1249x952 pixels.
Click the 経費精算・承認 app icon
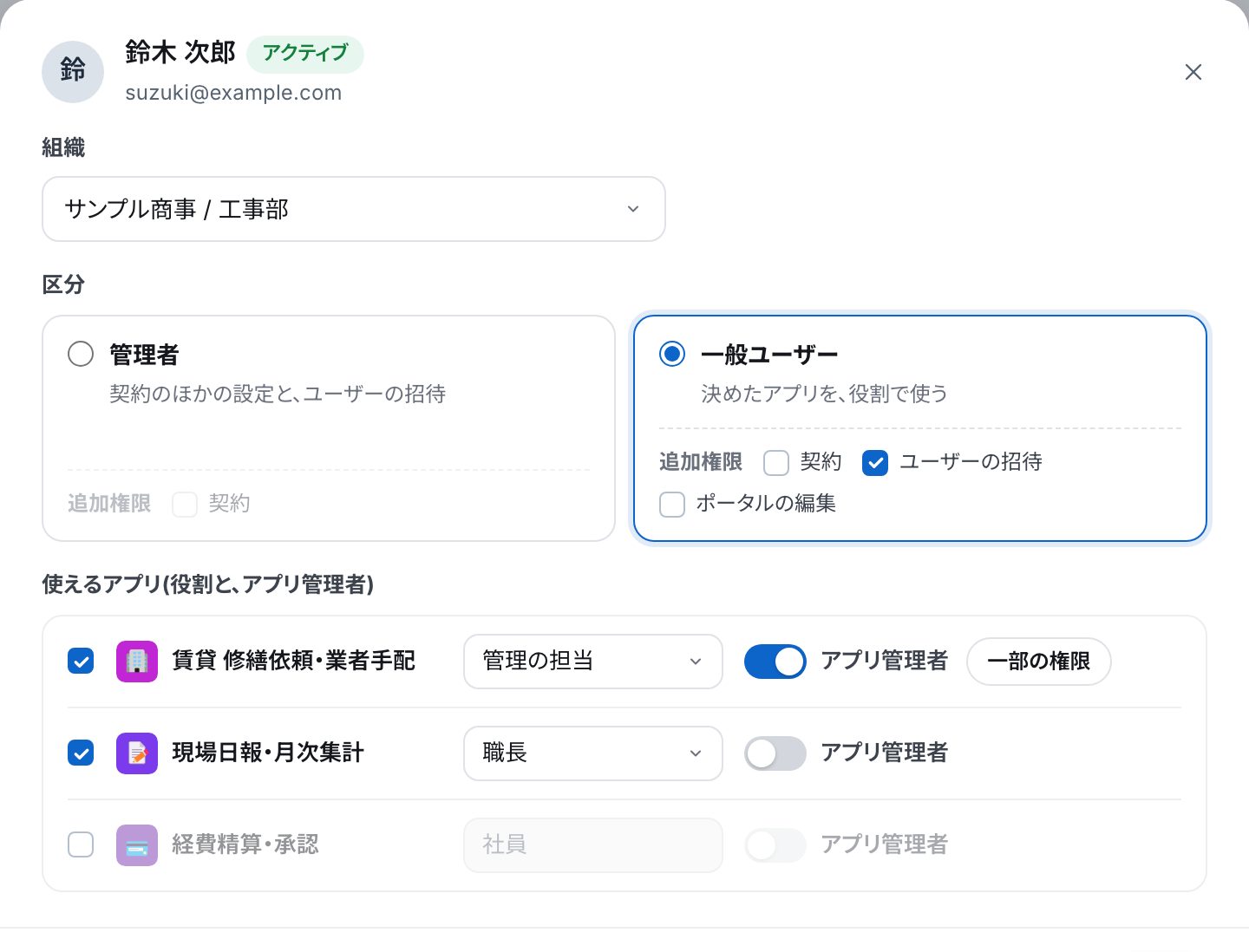137,845
